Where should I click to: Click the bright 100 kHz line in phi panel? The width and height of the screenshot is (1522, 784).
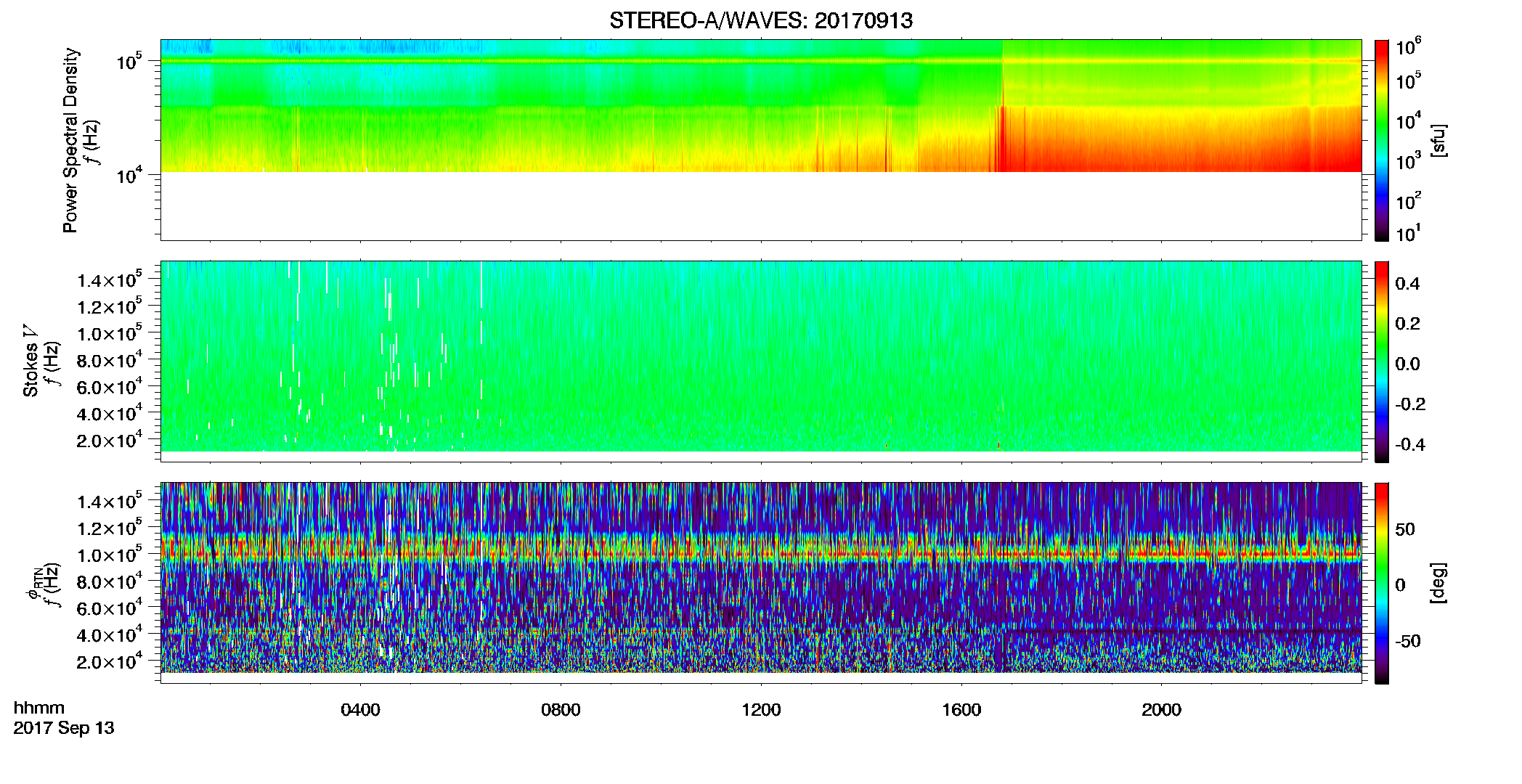tap(761, 555)
